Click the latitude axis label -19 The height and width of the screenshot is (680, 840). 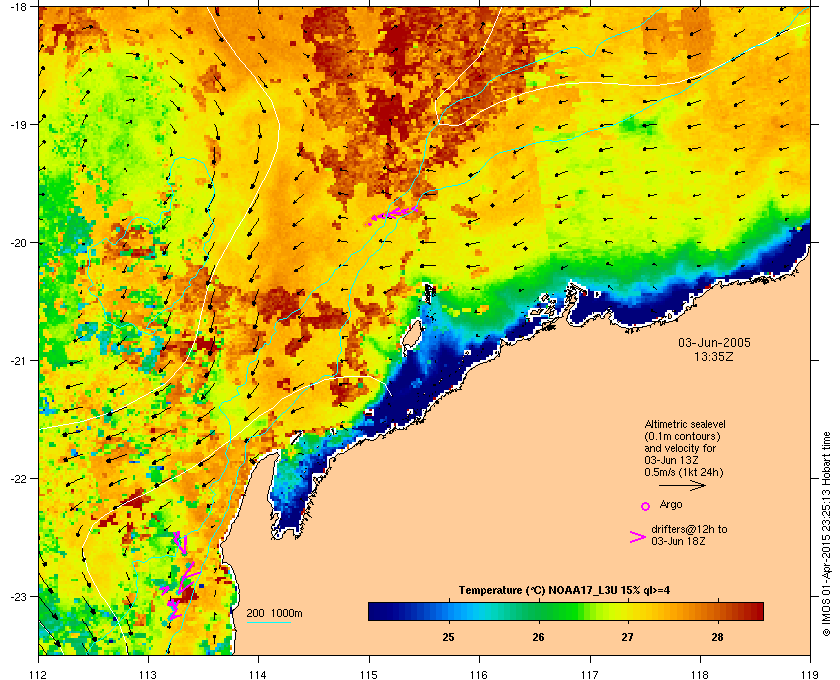tap(18, 124)
